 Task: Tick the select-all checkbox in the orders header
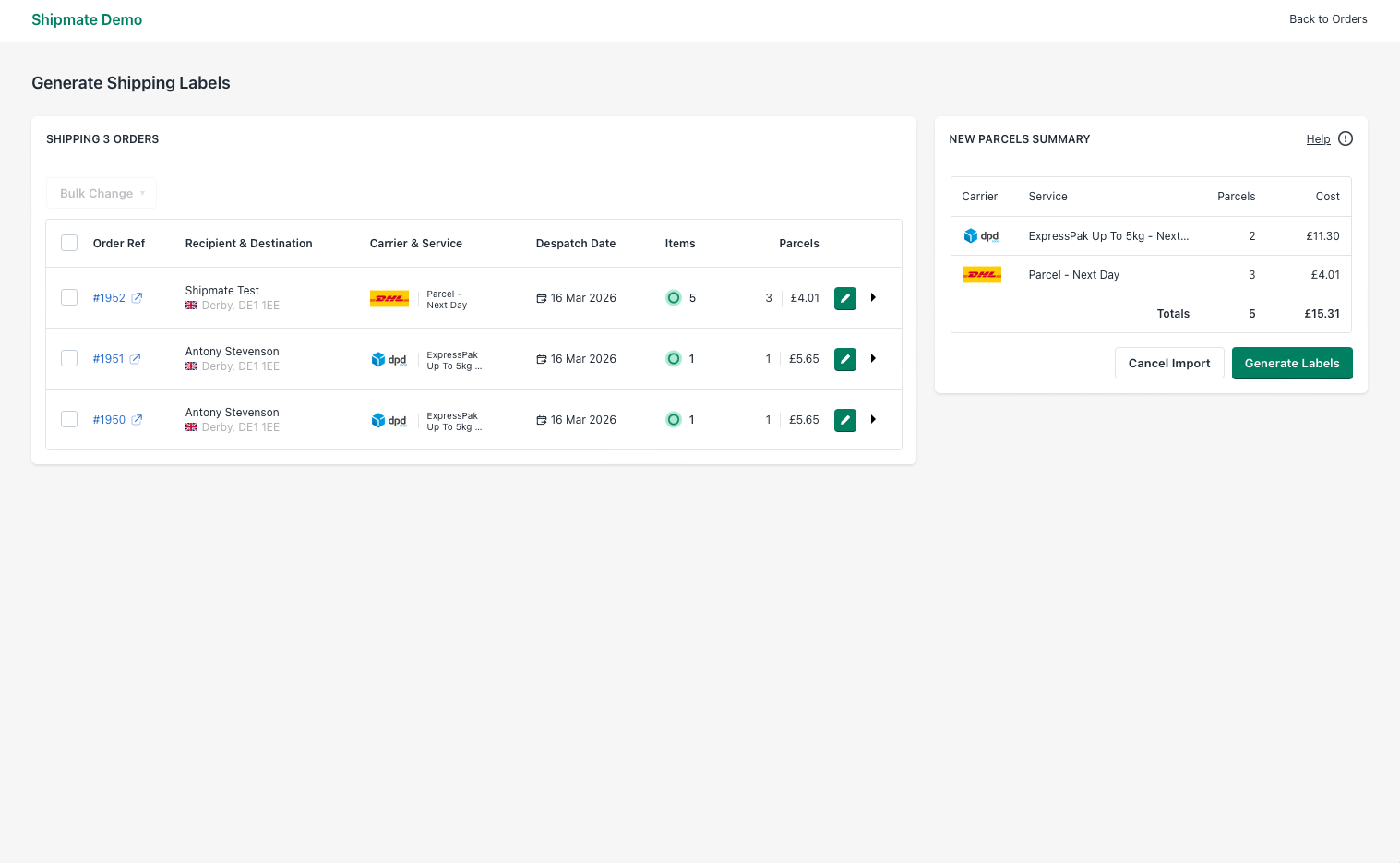69,242
